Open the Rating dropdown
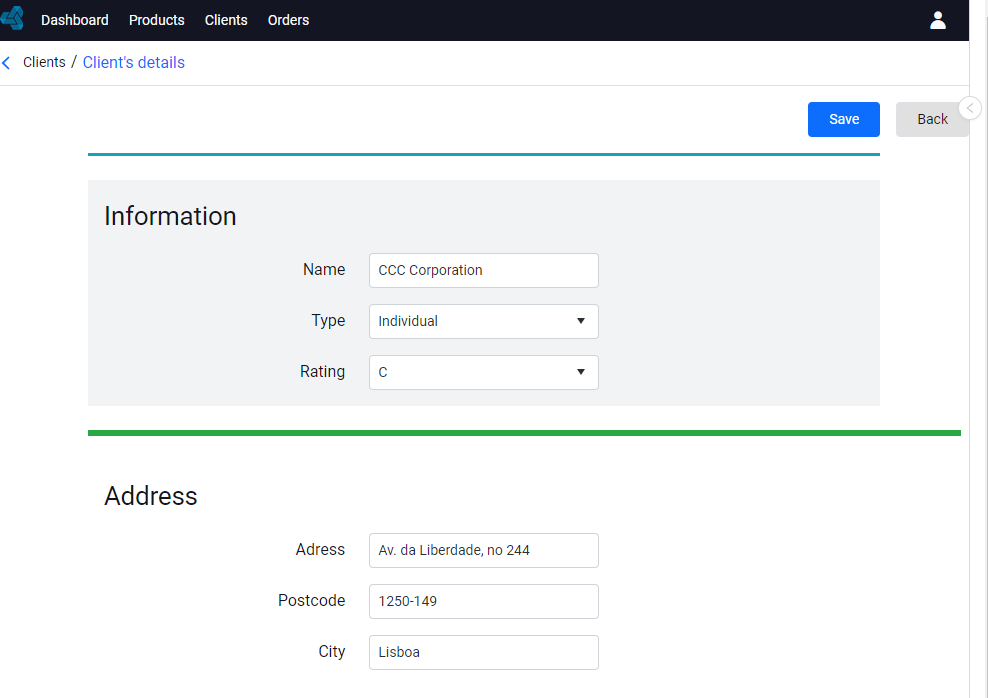 [483, 372]
